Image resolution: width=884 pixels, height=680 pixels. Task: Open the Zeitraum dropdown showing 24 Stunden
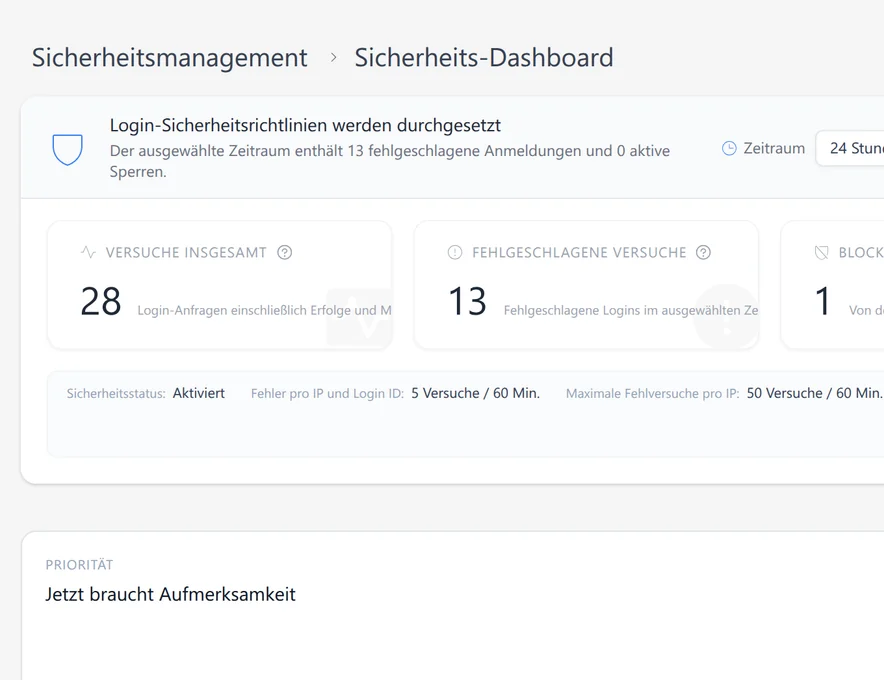[x=850, y=148]
